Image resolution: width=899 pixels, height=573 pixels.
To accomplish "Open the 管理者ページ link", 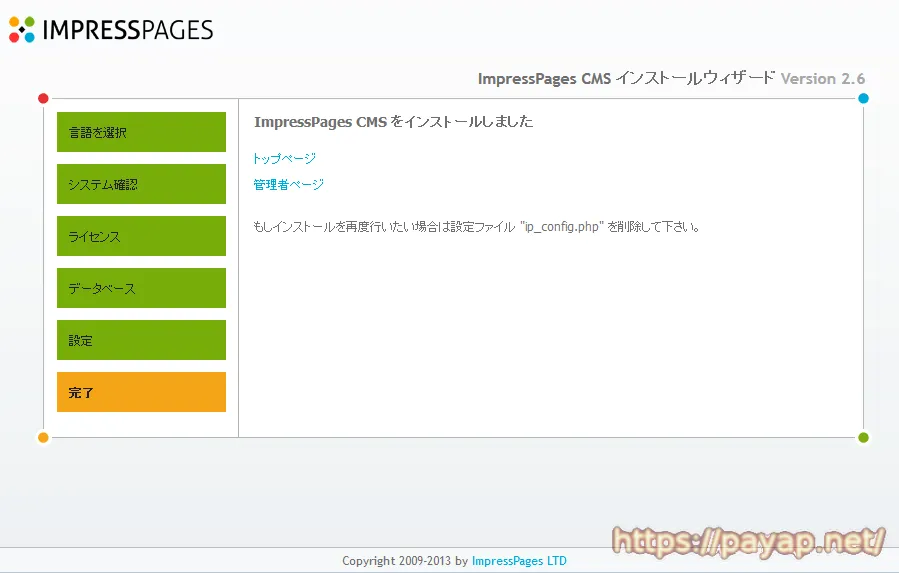I will [x=288, y=184].
